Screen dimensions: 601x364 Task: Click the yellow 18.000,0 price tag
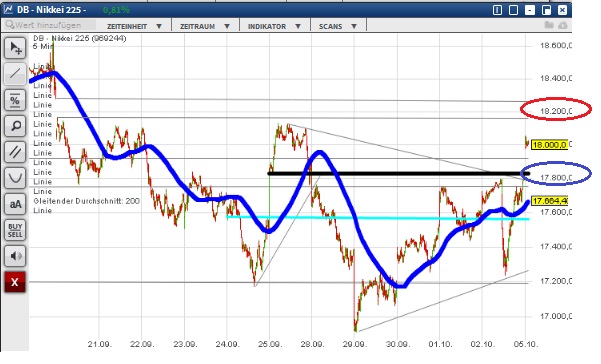click(x=550, y=145)
